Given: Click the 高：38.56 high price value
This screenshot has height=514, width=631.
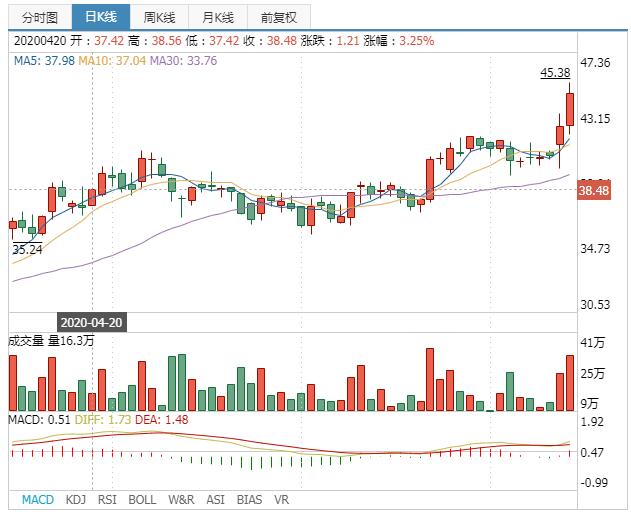Looking at the screenshot, I should 155,41.
